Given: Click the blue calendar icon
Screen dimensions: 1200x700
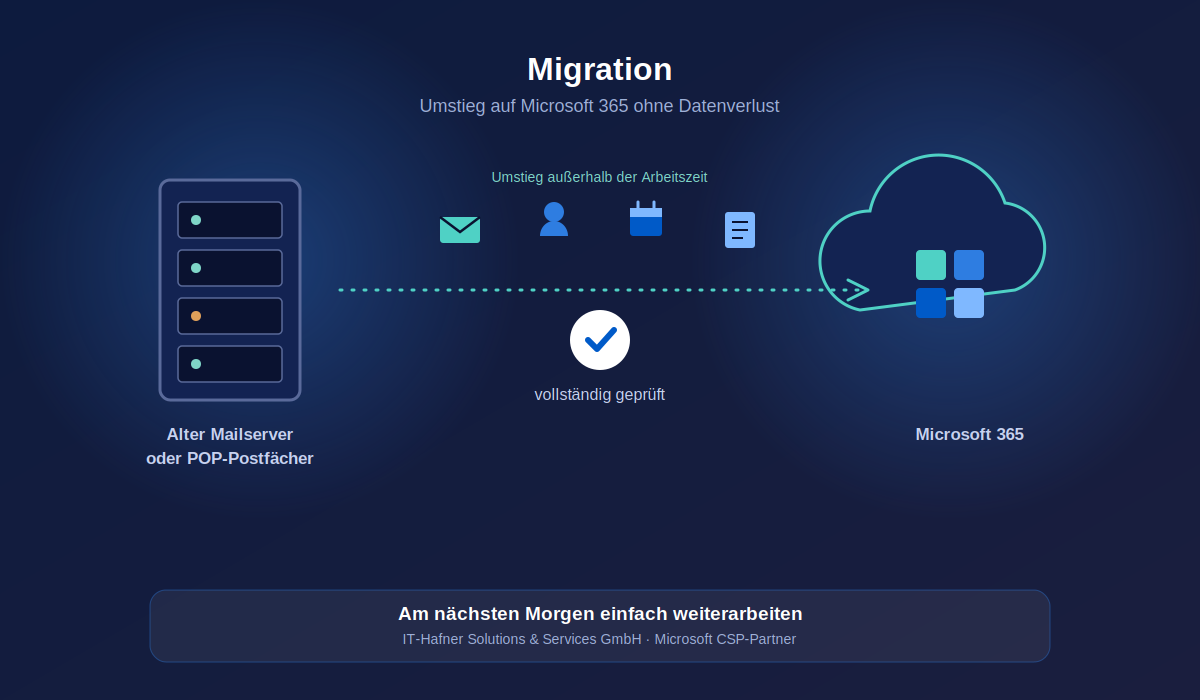Looking at the screenshot, I should point(646,219).
